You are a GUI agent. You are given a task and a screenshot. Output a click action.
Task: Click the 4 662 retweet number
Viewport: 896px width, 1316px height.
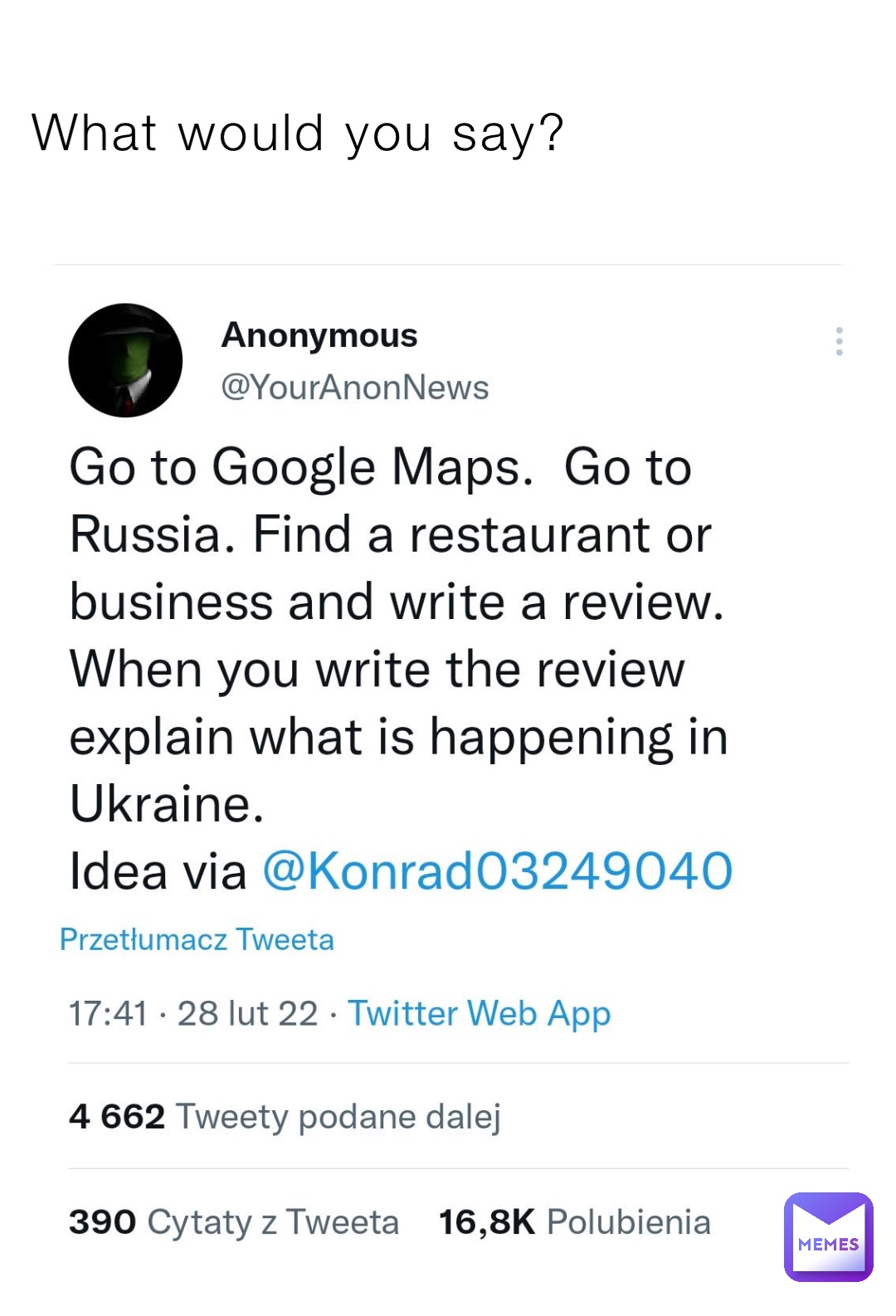117,1117
